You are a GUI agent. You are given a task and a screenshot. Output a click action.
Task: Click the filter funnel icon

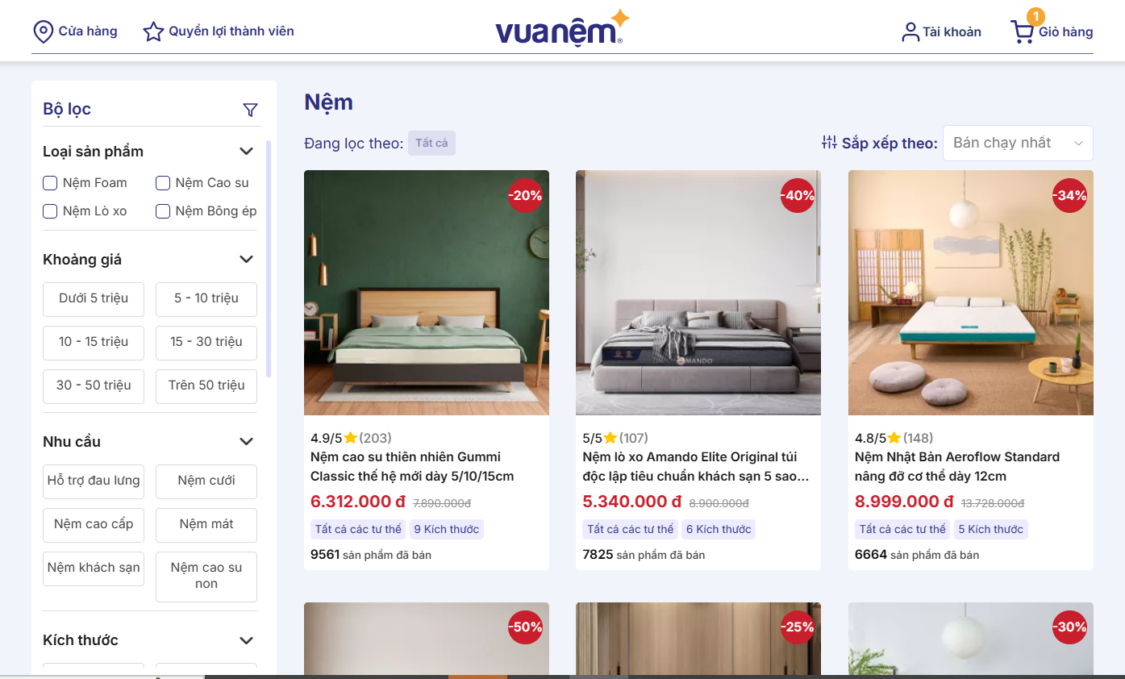(x=250, y=110)
